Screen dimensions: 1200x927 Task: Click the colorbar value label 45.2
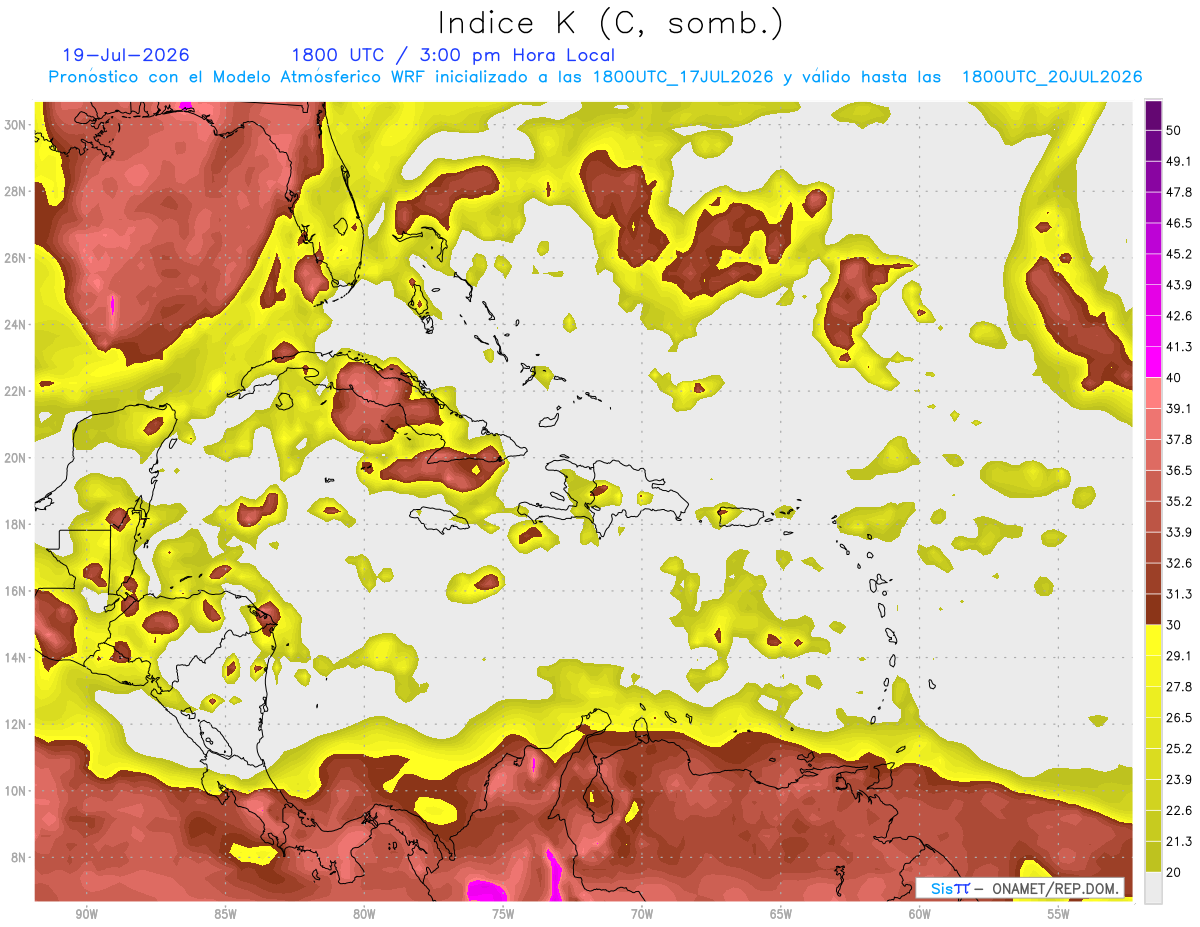point(1179,254)
